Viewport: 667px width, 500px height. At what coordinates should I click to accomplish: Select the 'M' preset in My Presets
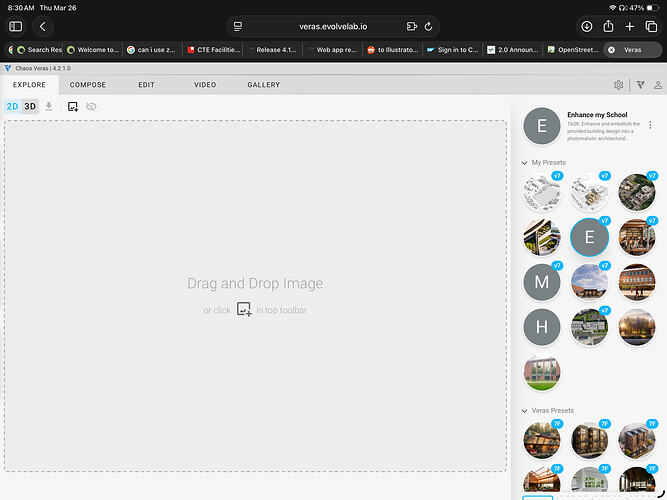(x=542, y=282)
